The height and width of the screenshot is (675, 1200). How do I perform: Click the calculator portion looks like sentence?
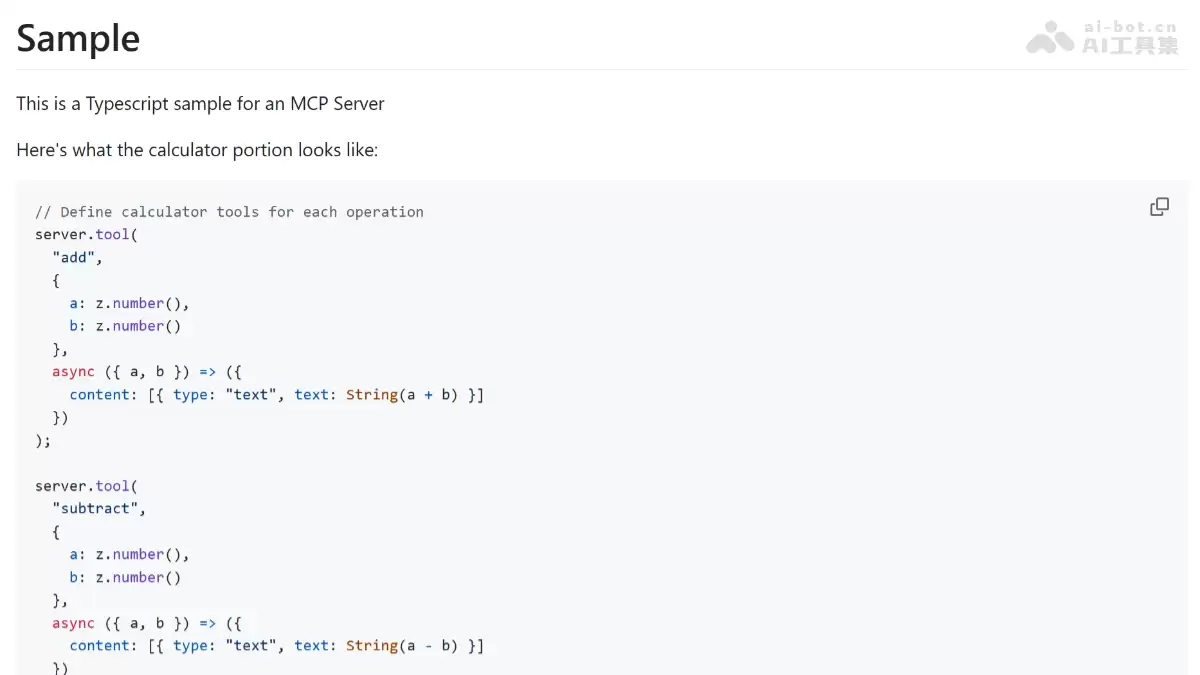click(197, 150)
